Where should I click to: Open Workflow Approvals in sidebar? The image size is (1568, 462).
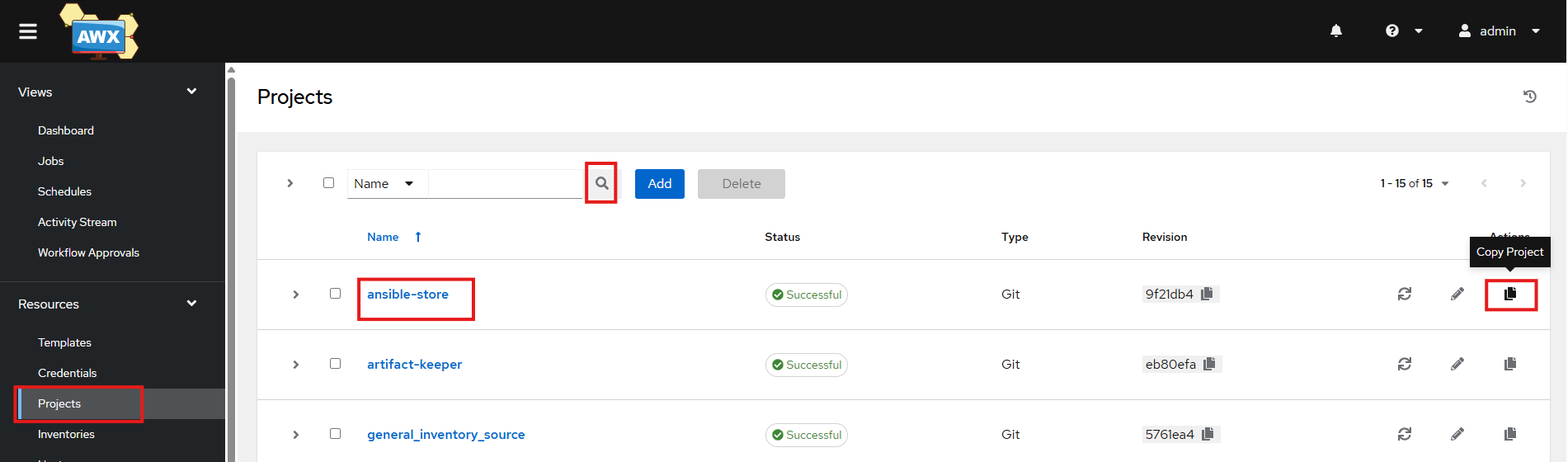tap(88, 252)
